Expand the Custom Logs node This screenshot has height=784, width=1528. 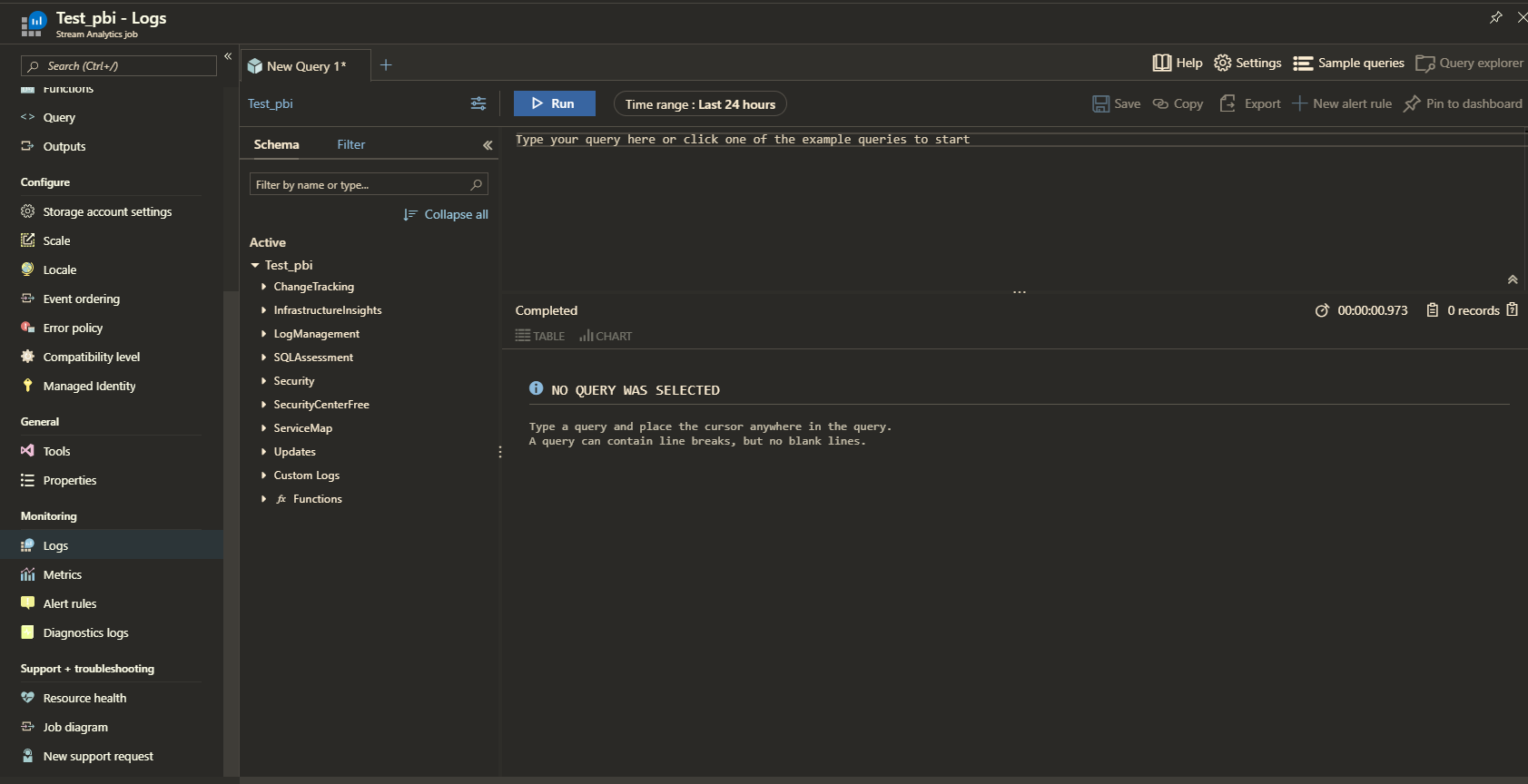click(264, 475)
